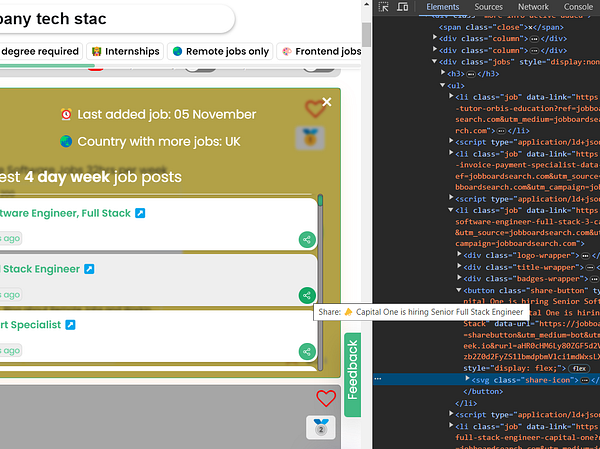The height and width of the screenshot is (449, 600).
Task: Expand the second div class column node
Action: pyautogui.click(x=435, y=49)
